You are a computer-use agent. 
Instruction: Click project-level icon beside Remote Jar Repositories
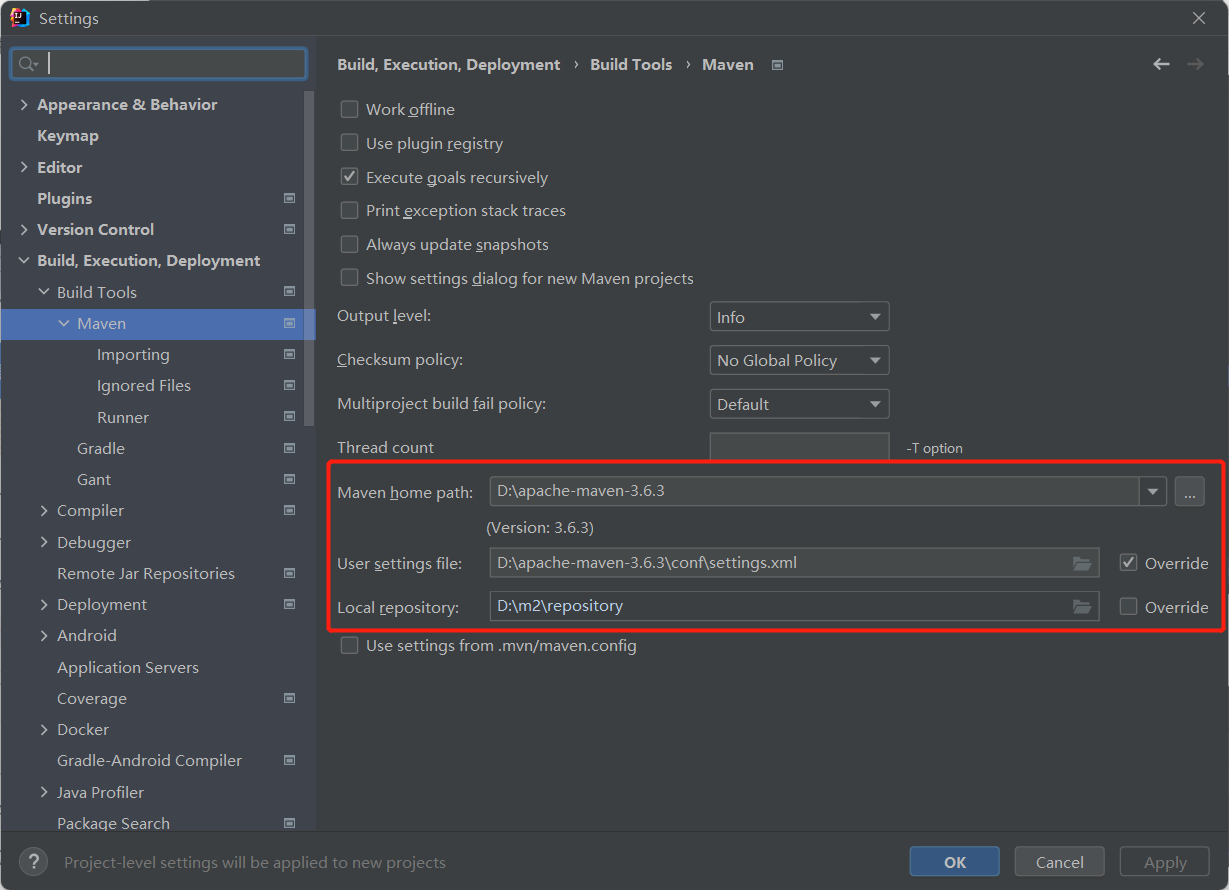coord(289,573)
